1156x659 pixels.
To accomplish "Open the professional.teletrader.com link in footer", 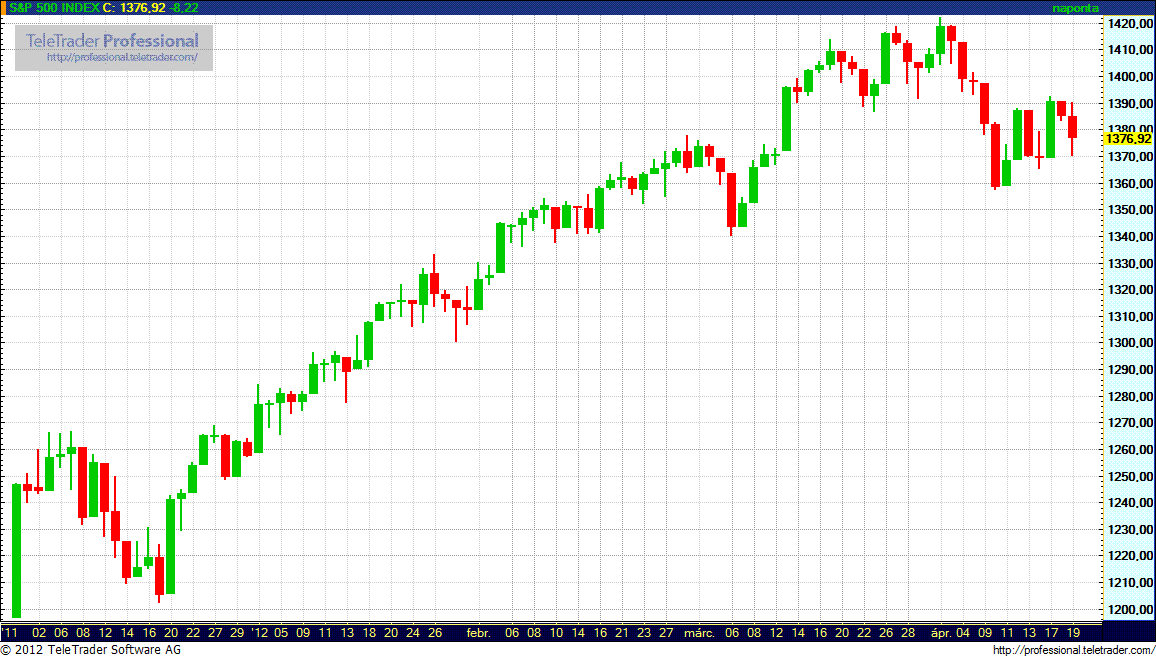I will coord(1074,650).
